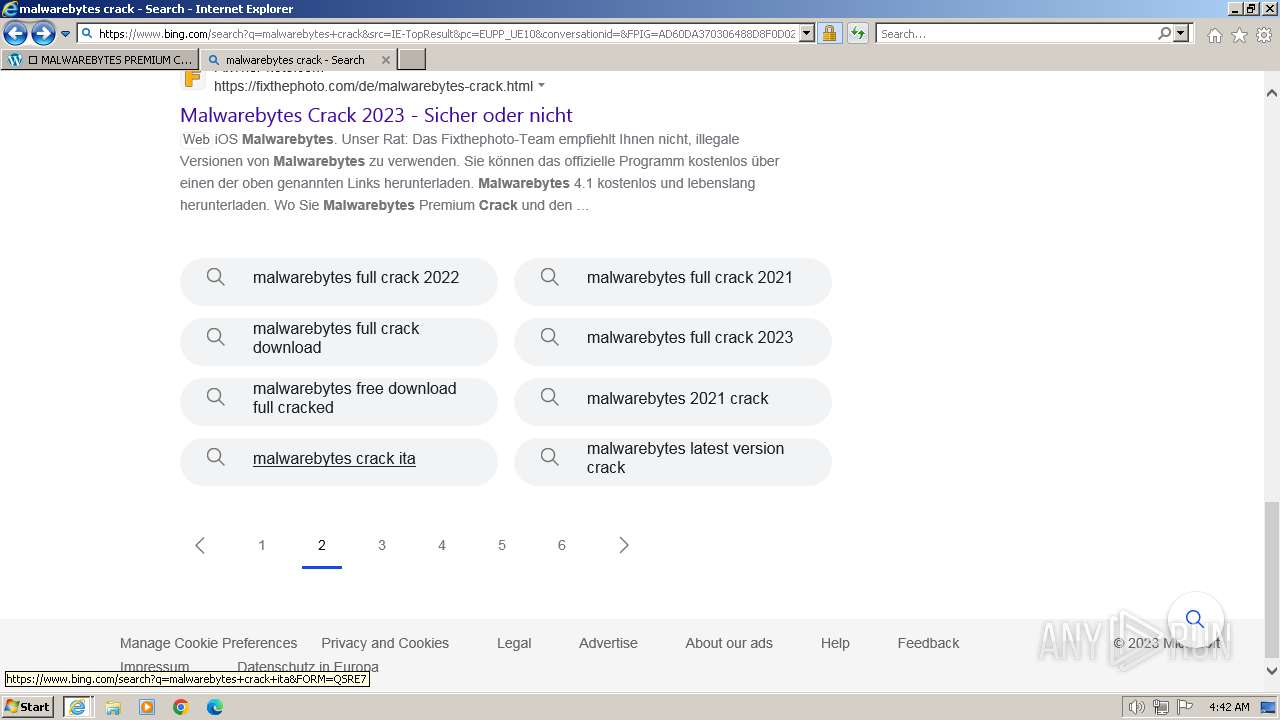The height and width of the screenshot is (720, 1280).
Task: Open the Action Center flag icon
Action: pyautogui.click(x=1186, y=707)
